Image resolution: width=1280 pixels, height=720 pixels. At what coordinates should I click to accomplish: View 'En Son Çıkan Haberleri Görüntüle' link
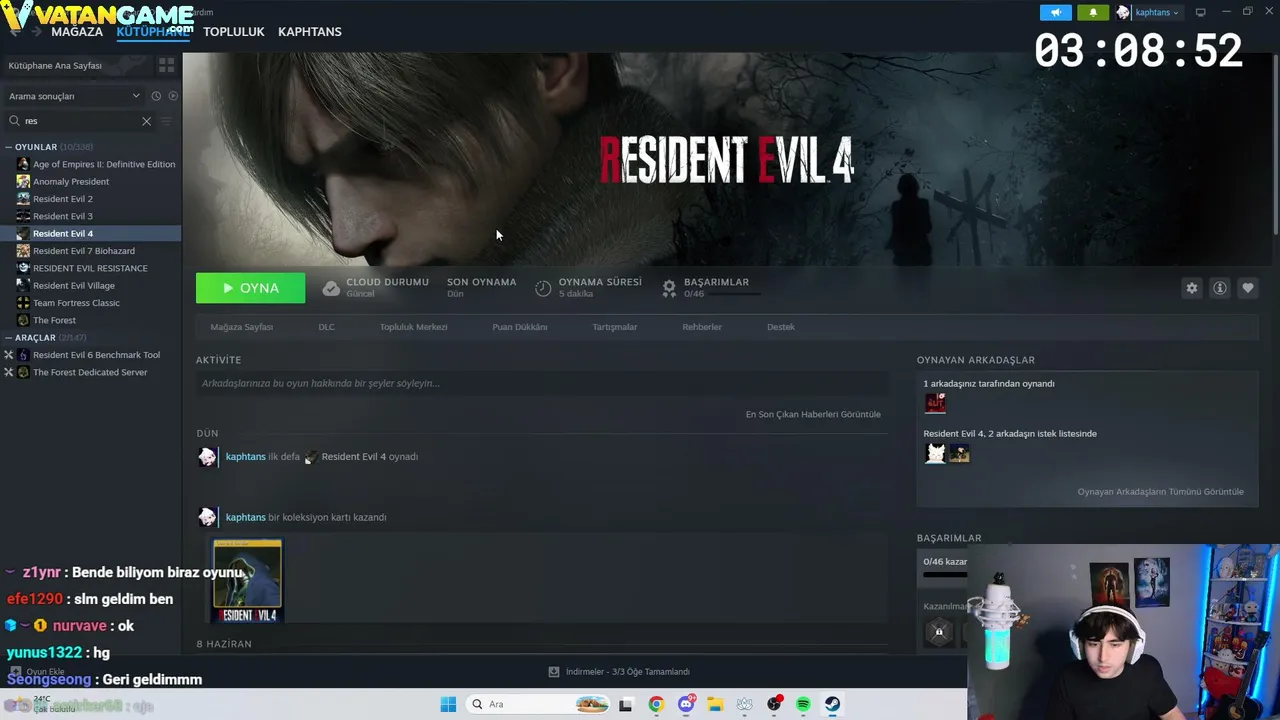[x=813, y=414]
